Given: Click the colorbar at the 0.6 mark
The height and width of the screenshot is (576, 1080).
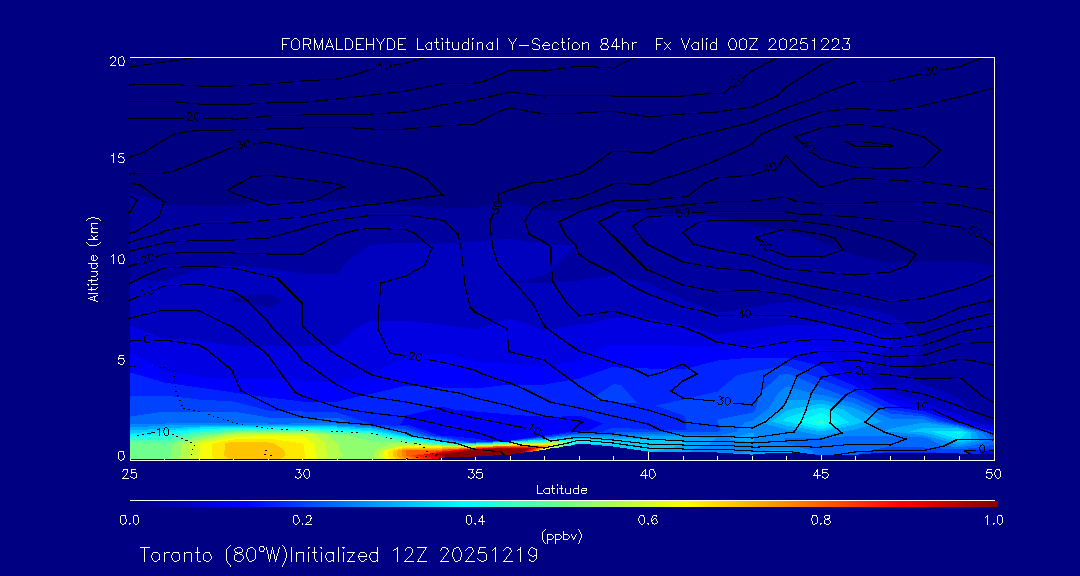Looking at the screenshot, I should pyautogui.click(x=648, y=502).
